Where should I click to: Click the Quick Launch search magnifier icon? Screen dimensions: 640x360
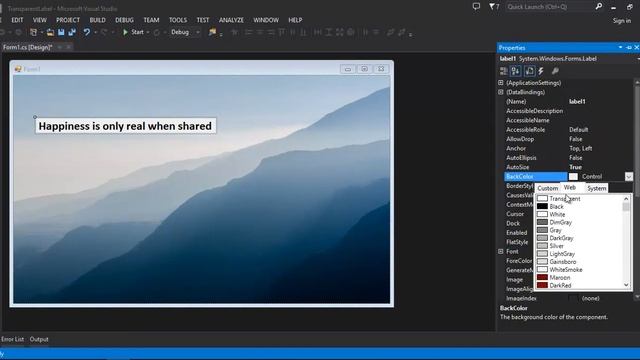point(599,7)
